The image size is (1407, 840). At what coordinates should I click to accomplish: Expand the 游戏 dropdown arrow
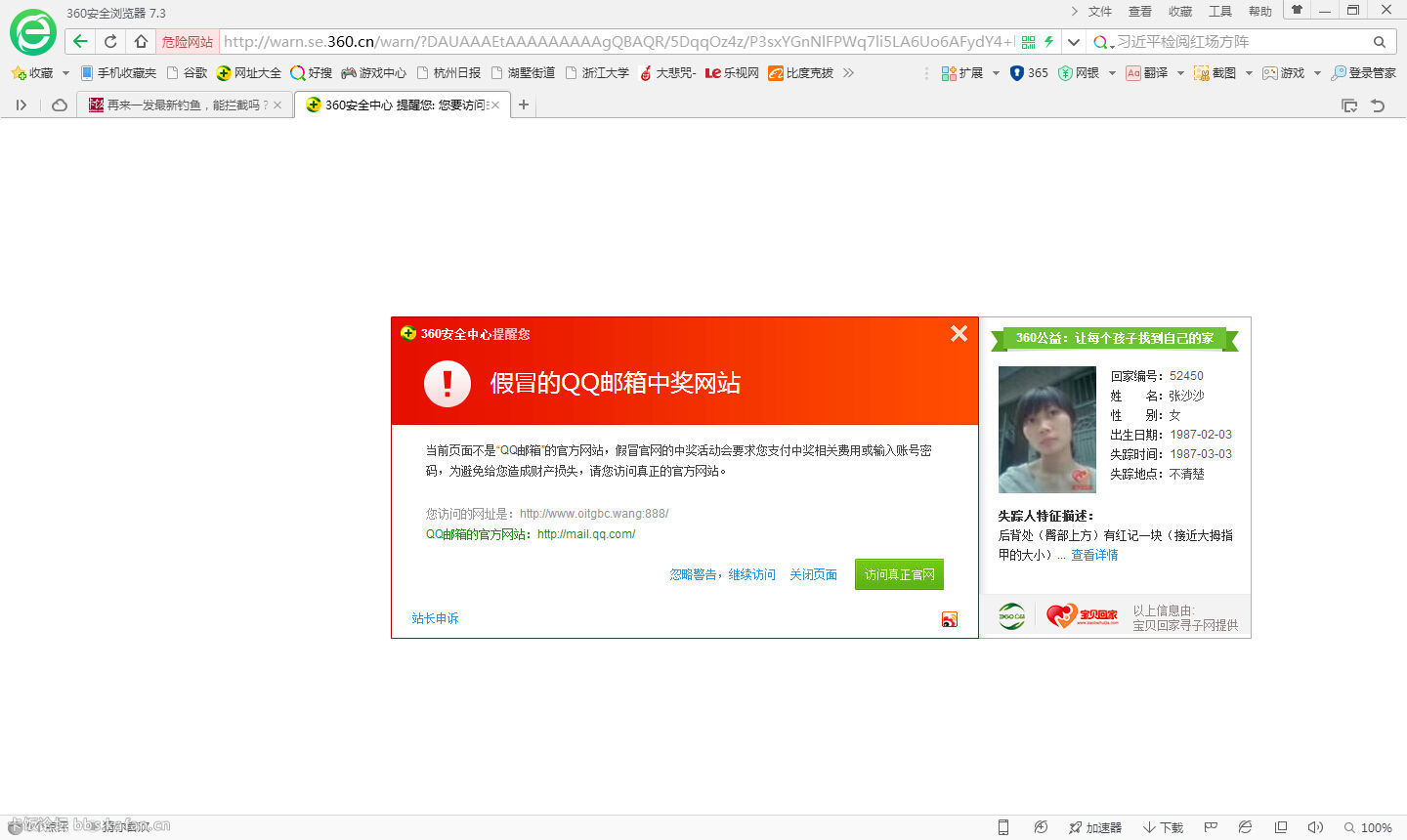point(1317,73)
